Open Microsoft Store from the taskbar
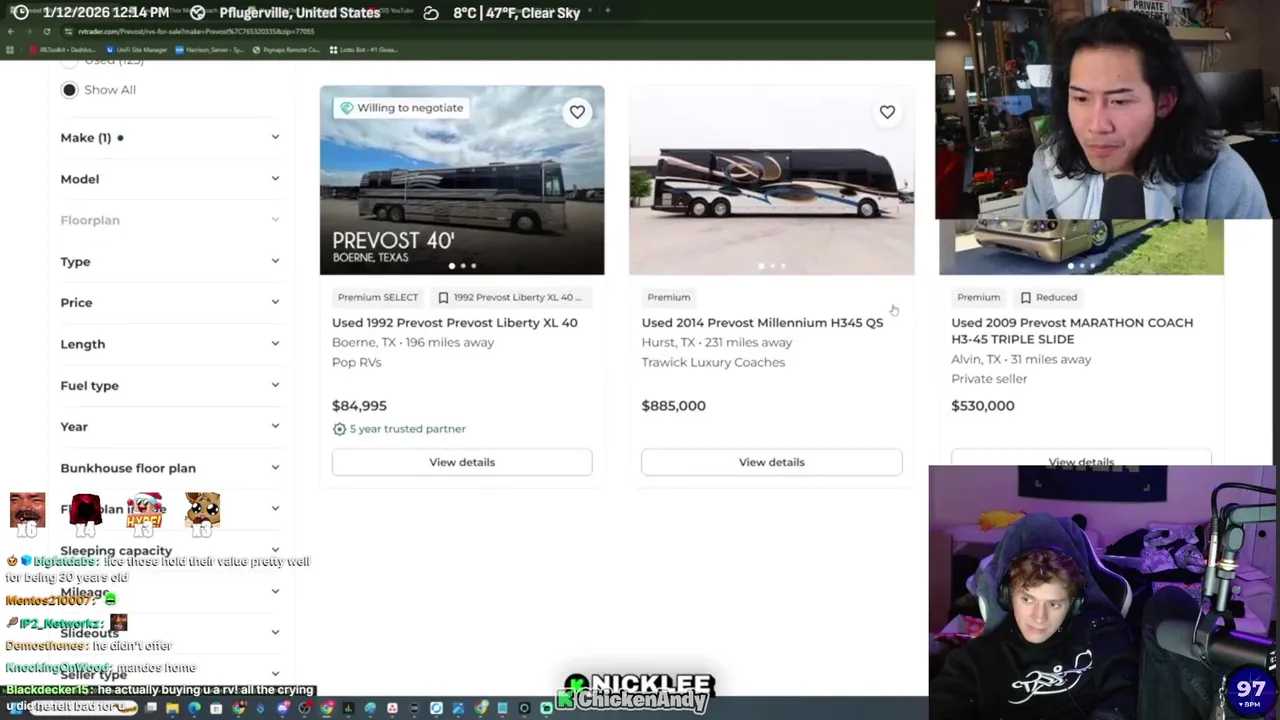 pos(216,708)
